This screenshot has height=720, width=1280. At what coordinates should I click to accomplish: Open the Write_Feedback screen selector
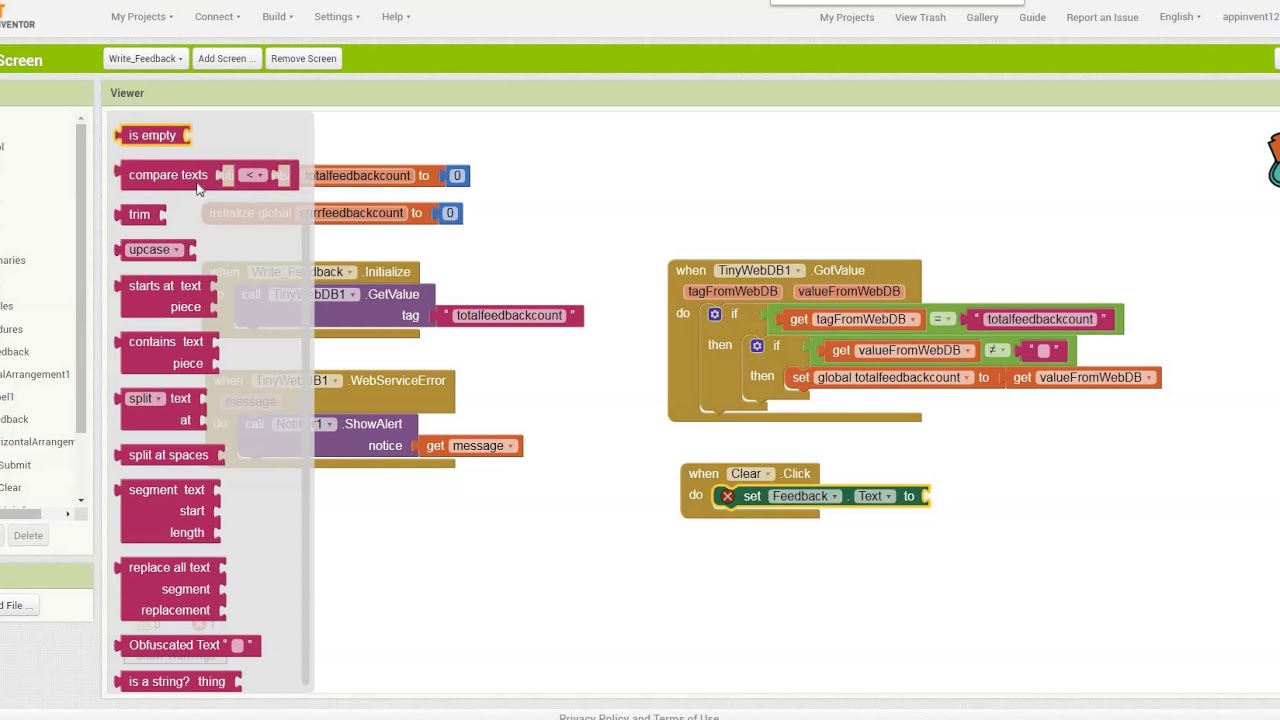(x=145, y=59)
